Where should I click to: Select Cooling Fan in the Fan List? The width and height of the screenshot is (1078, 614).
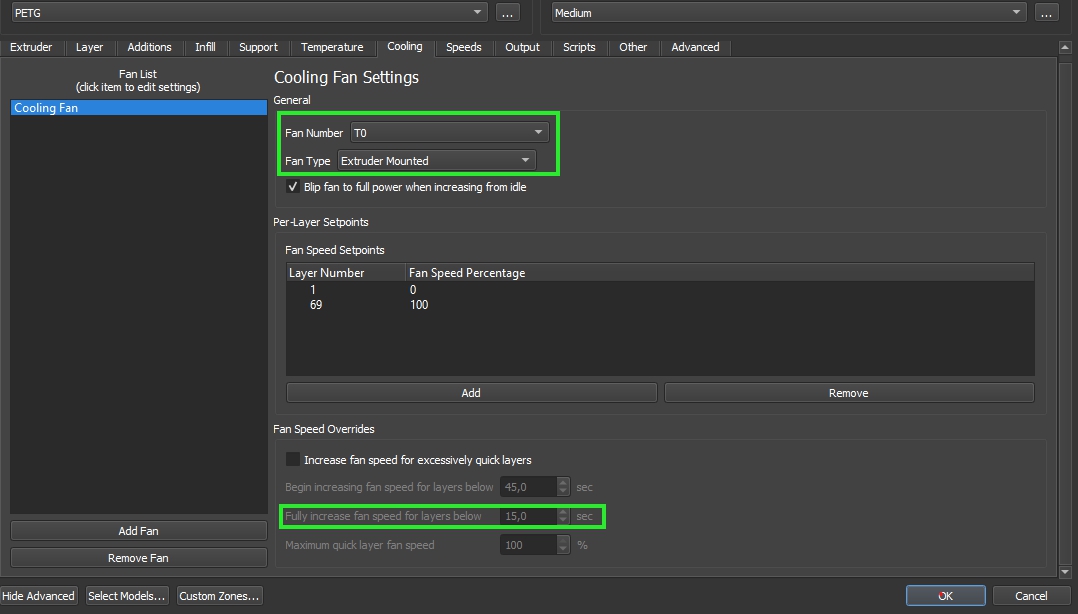(x=138, y=108)
